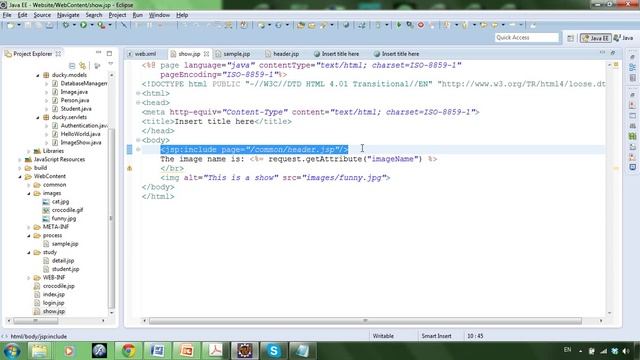
Task: Collapse the images folder
Action: click(29, 193)
